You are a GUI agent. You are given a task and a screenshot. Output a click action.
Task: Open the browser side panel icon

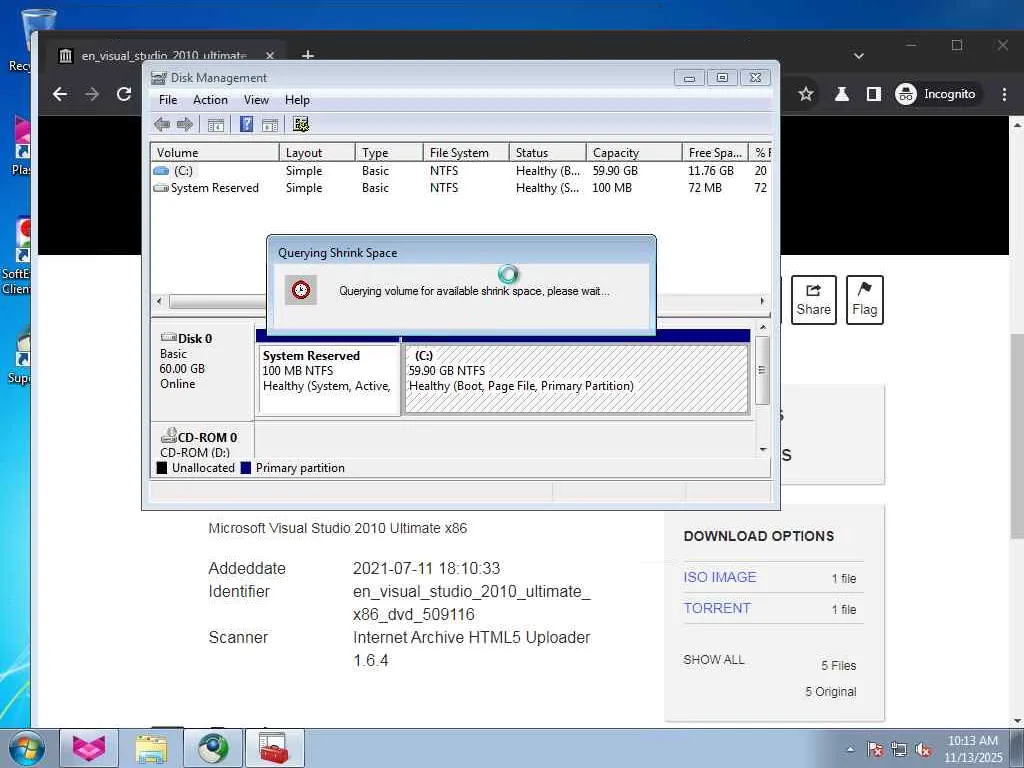click(874, 94)
